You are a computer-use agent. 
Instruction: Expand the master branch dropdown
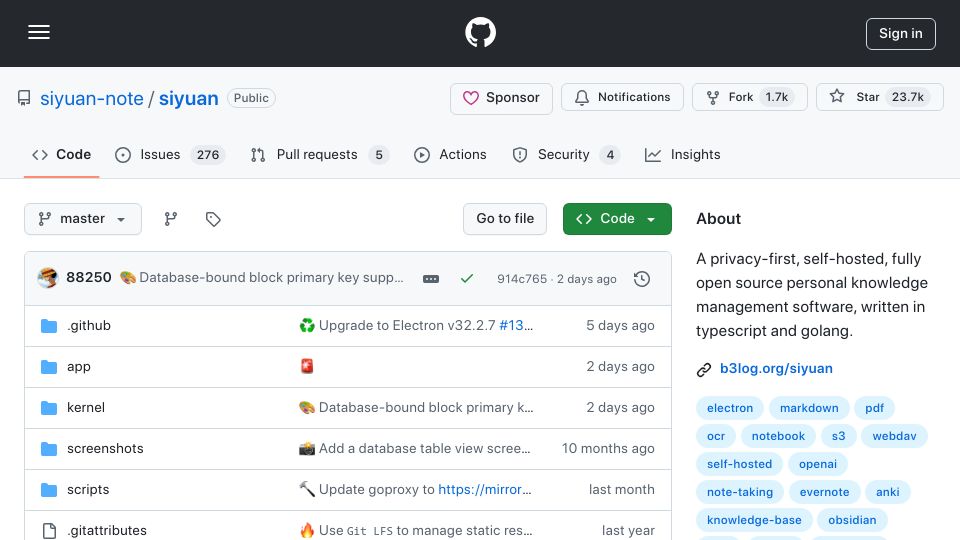83,219
